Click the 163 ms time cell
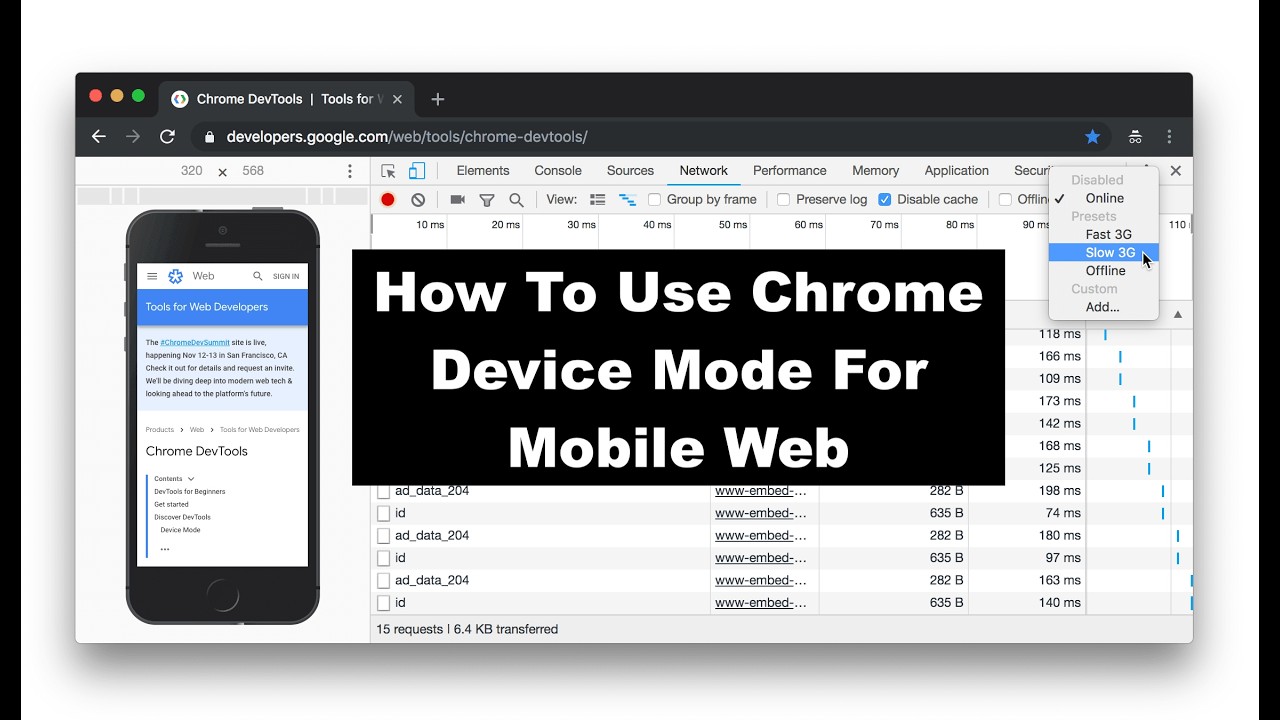Viewport: 1280px width, 720px height. click(x=1060, y=580)
